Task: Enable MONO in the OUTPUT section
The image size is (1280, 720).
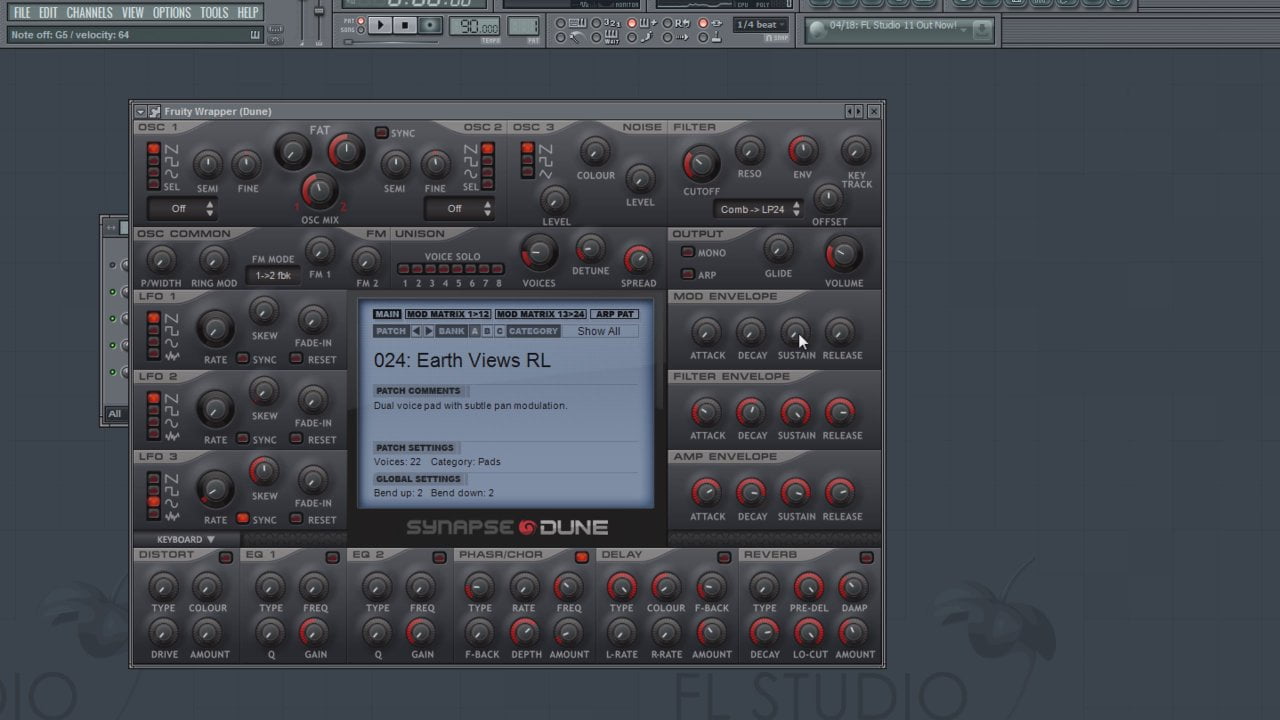Action: [688, 252]
